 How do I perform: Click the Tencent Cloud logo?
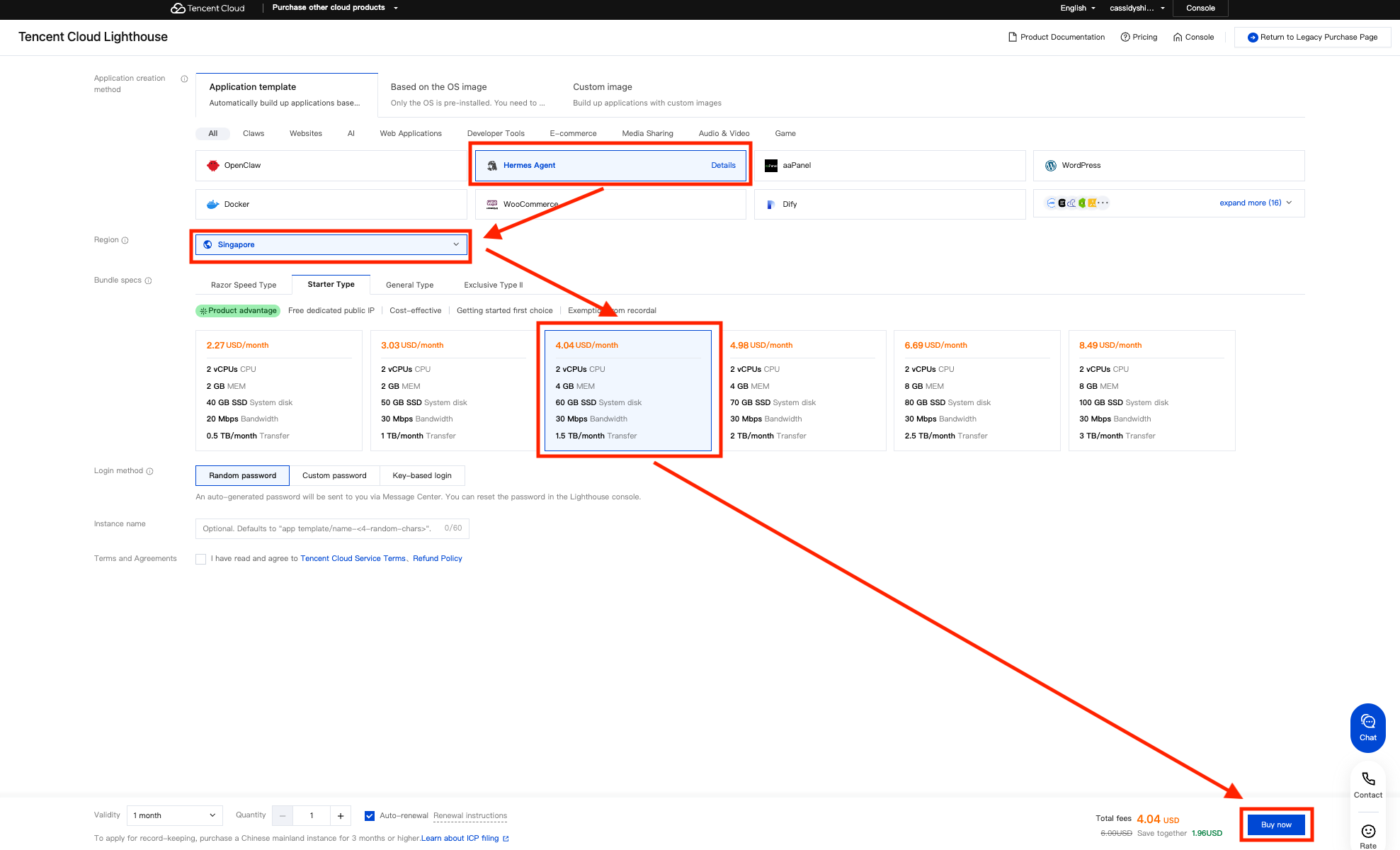point(207,8)
